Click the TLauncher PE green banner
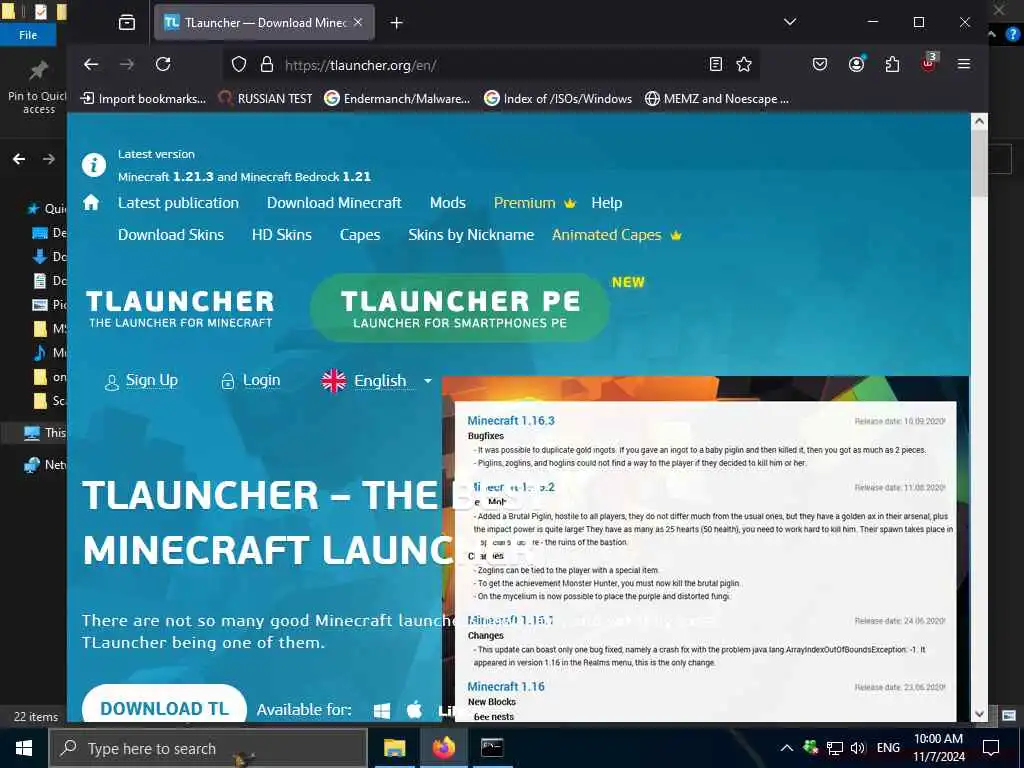This screenshot has height=768, width=1024. click(x=460, y=308)
